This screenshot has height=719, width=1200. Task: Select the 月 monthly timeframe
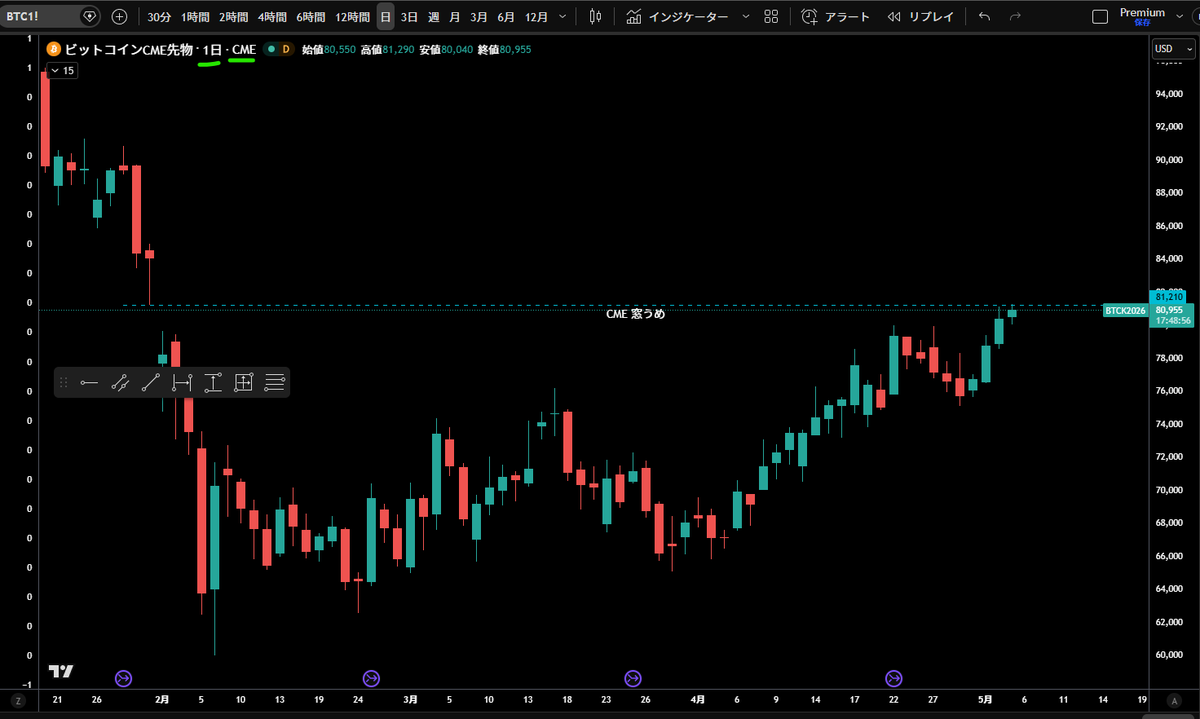click(455, 17)
